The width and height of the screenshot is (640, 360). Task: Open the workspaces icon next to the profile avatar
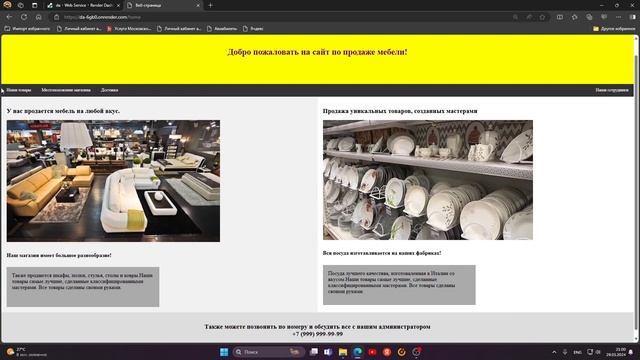click(21, 5)
